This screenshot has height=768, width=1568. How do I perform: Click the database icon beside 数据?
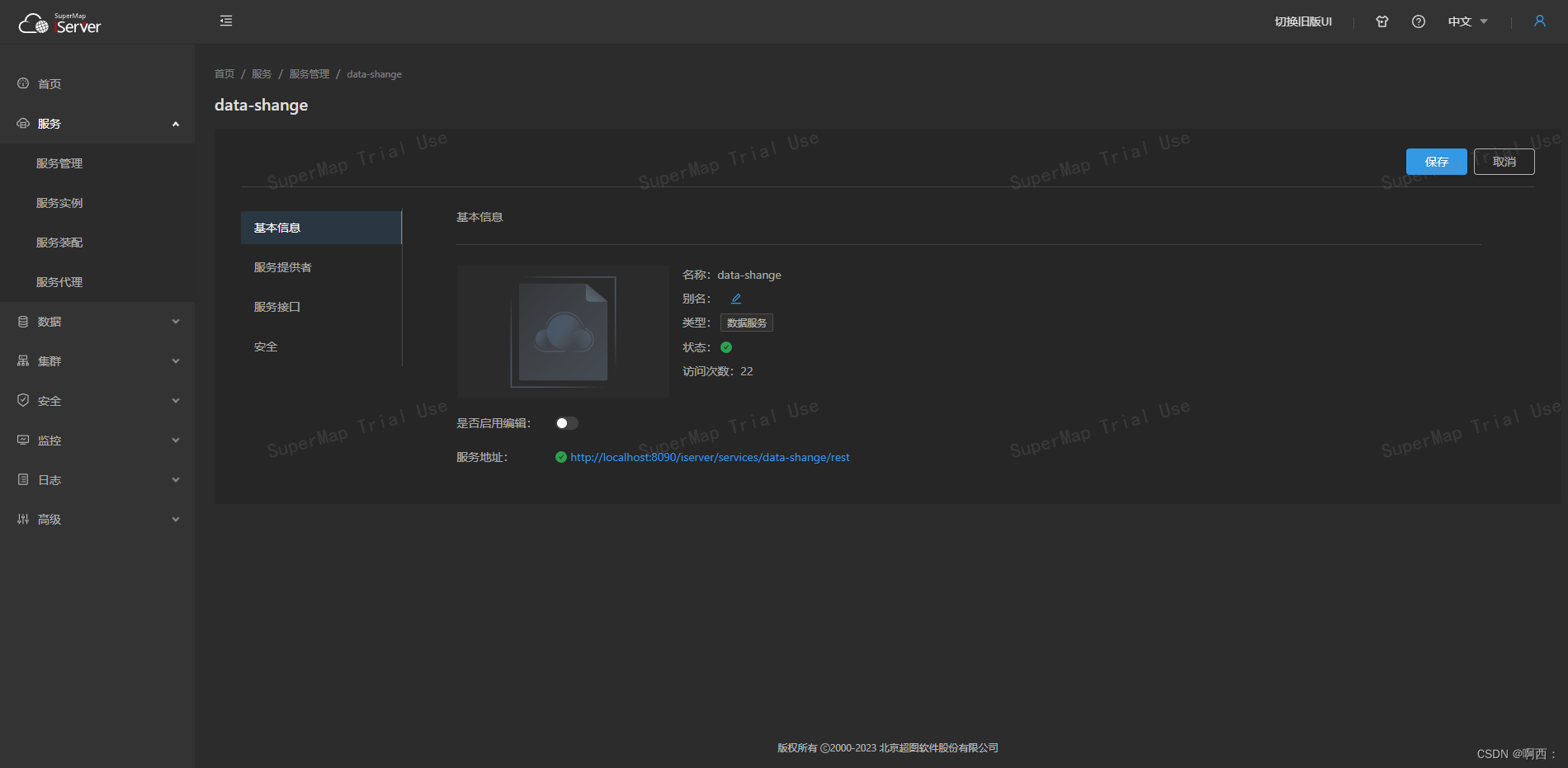click(x=23, y=321)
